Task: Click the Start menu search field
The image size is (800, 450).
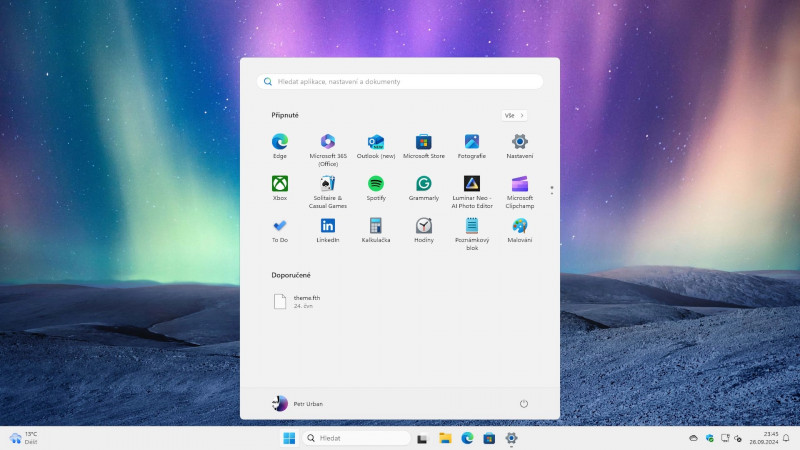Action: (x=400, y=82)
